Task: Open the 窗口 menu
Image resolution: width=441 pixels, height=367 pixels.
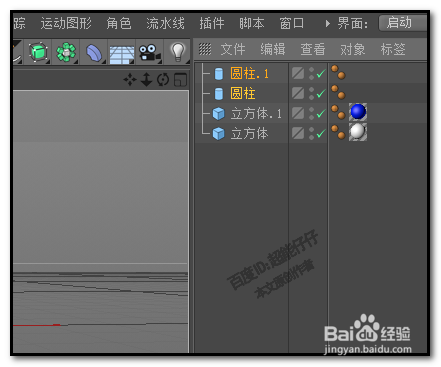Action: tap(292, 23)
